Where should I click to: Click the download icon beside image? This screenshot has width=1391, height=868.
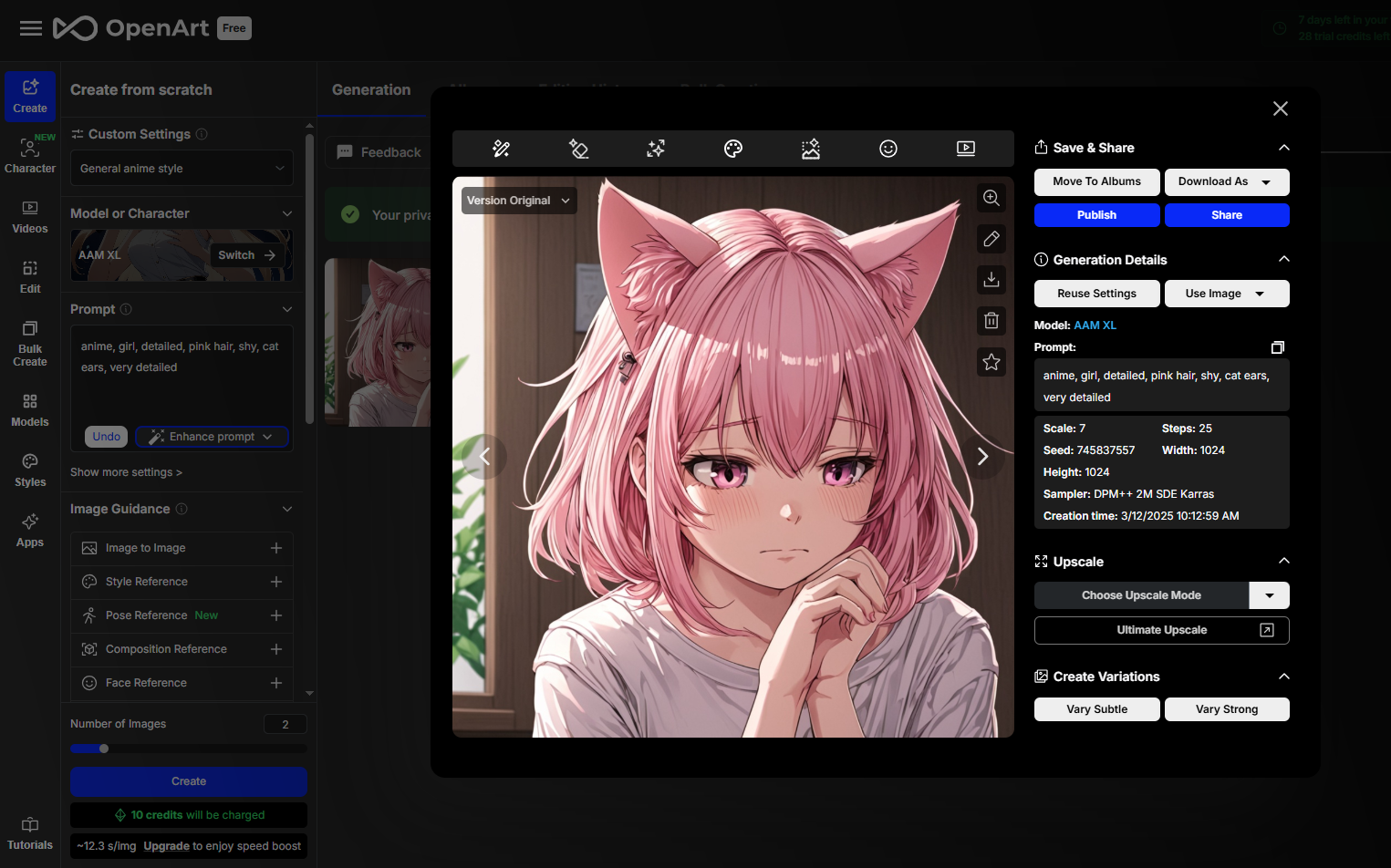coord(991,280)
